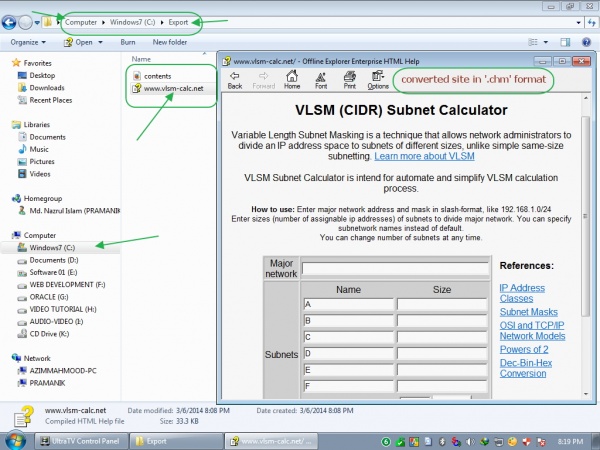
Task: Open Options in HTML Help toolbar
Action: (378, 80)
